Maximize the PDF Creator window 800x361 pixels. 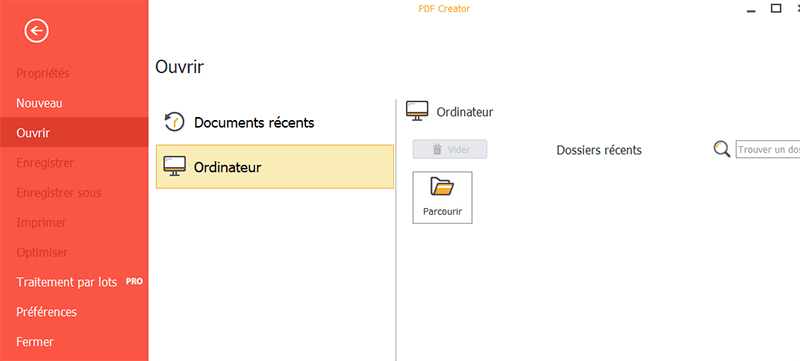coord(776,8)
